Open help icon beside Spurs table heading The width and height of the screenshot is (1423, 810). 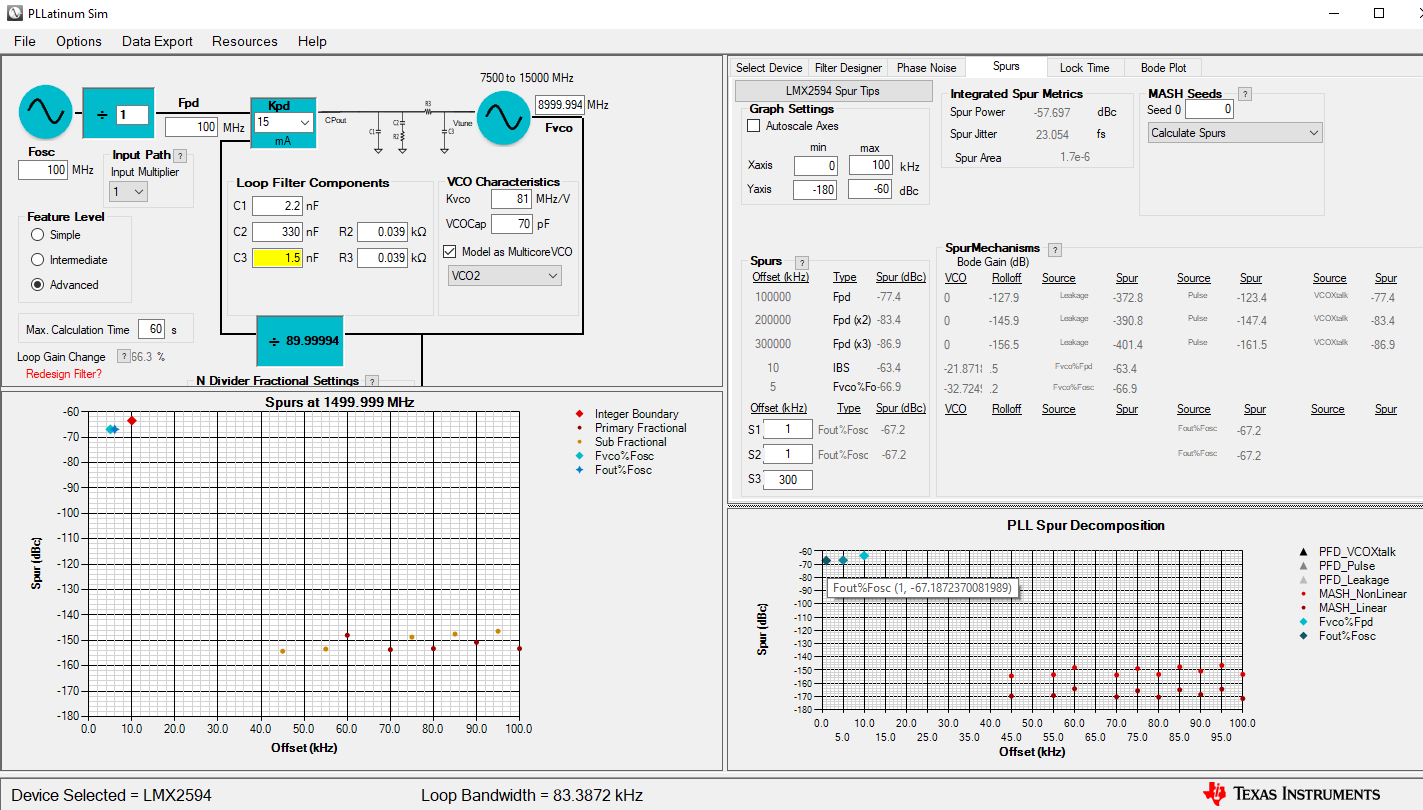pyautogui.click(x=801, y=262)
